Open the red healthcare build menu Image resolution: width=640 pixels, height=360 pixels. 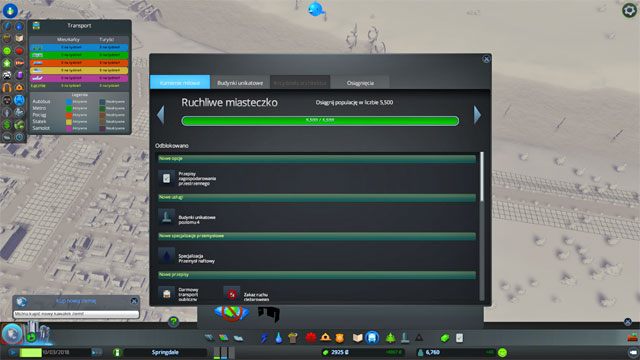pyautogui.click(x=311, y=338)
